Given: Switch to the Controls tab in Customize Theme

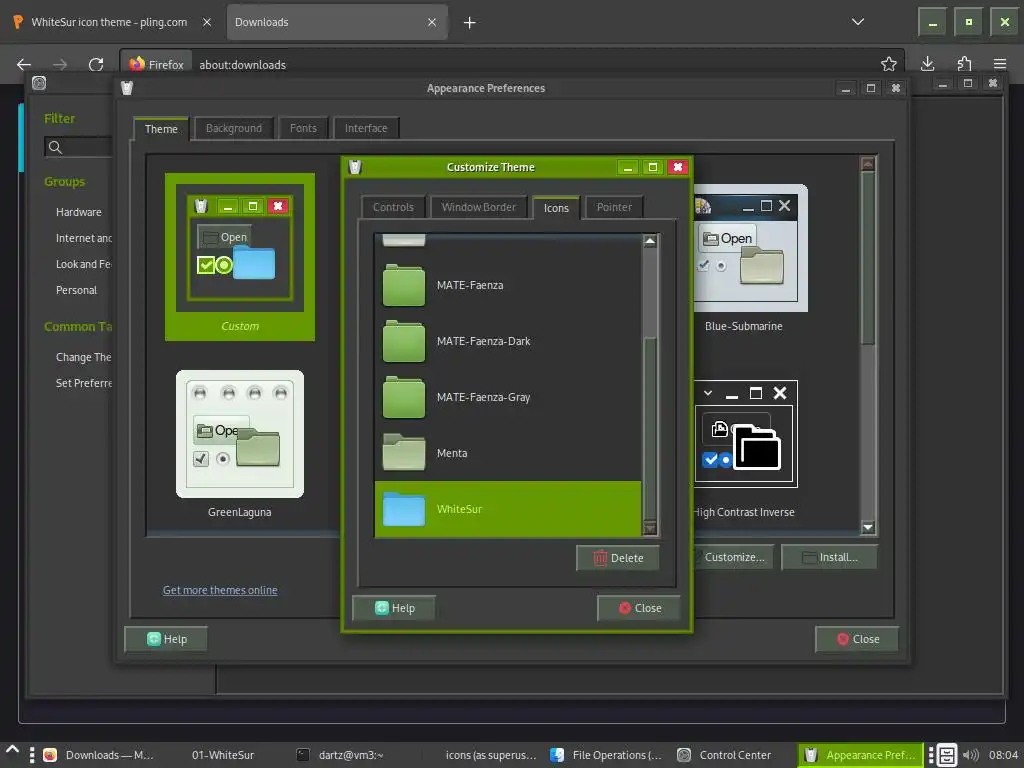Looking at the screenshot, I should 393,207.
